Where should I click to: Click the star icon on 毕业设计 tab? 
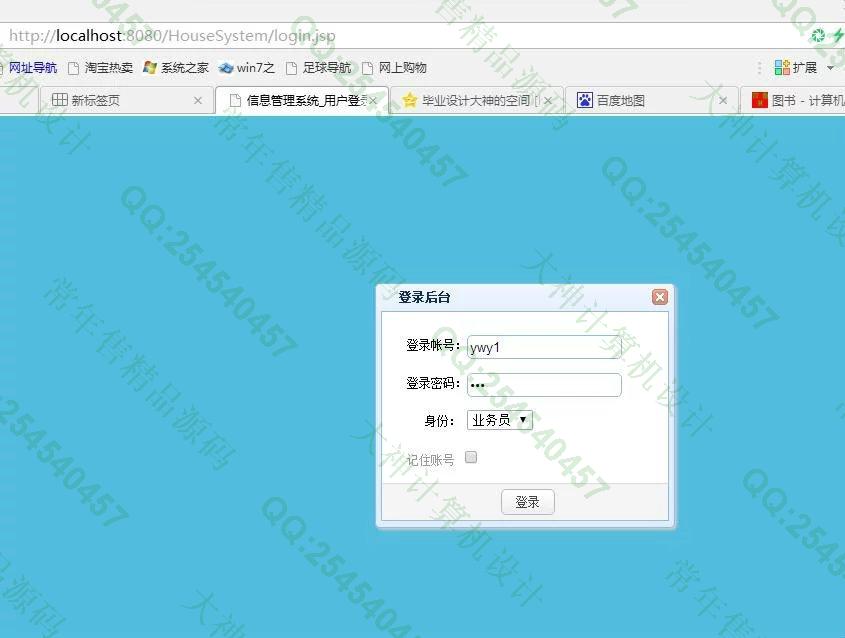[x=410, y=100]
